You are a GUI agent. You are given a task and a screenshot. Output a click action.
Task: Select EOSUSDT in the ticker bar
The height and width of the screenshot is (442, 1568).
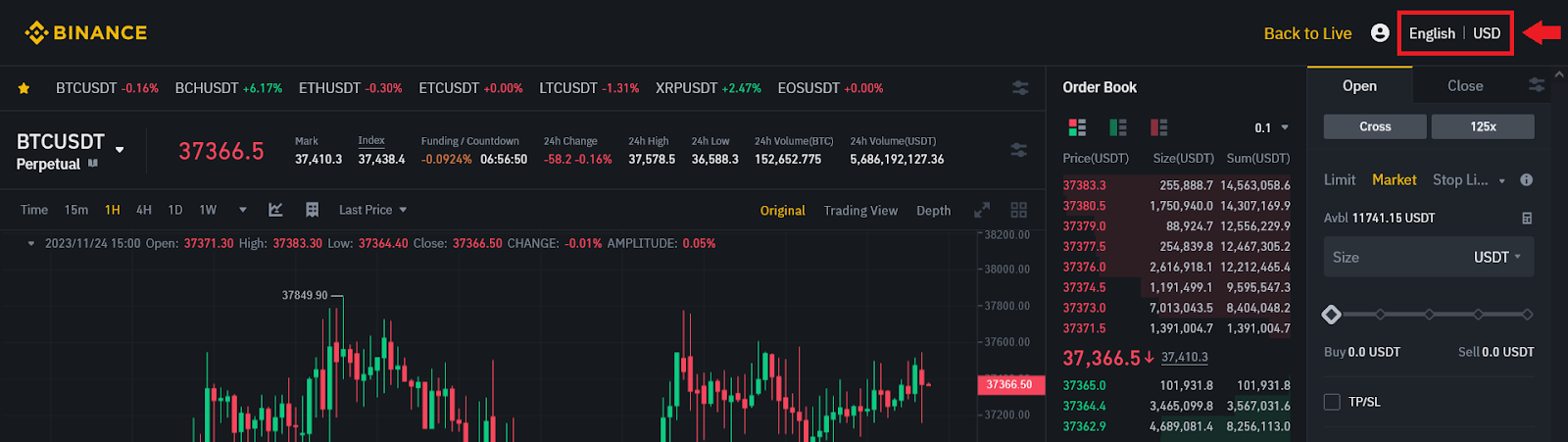click(830, 88)
